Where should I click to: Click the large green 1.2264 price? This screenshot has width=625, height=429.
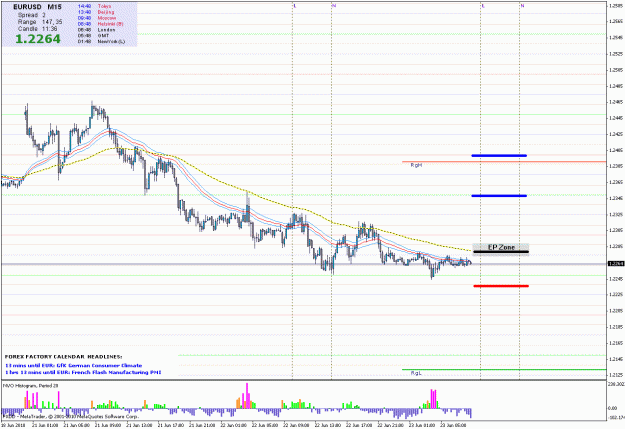point(38,39)
